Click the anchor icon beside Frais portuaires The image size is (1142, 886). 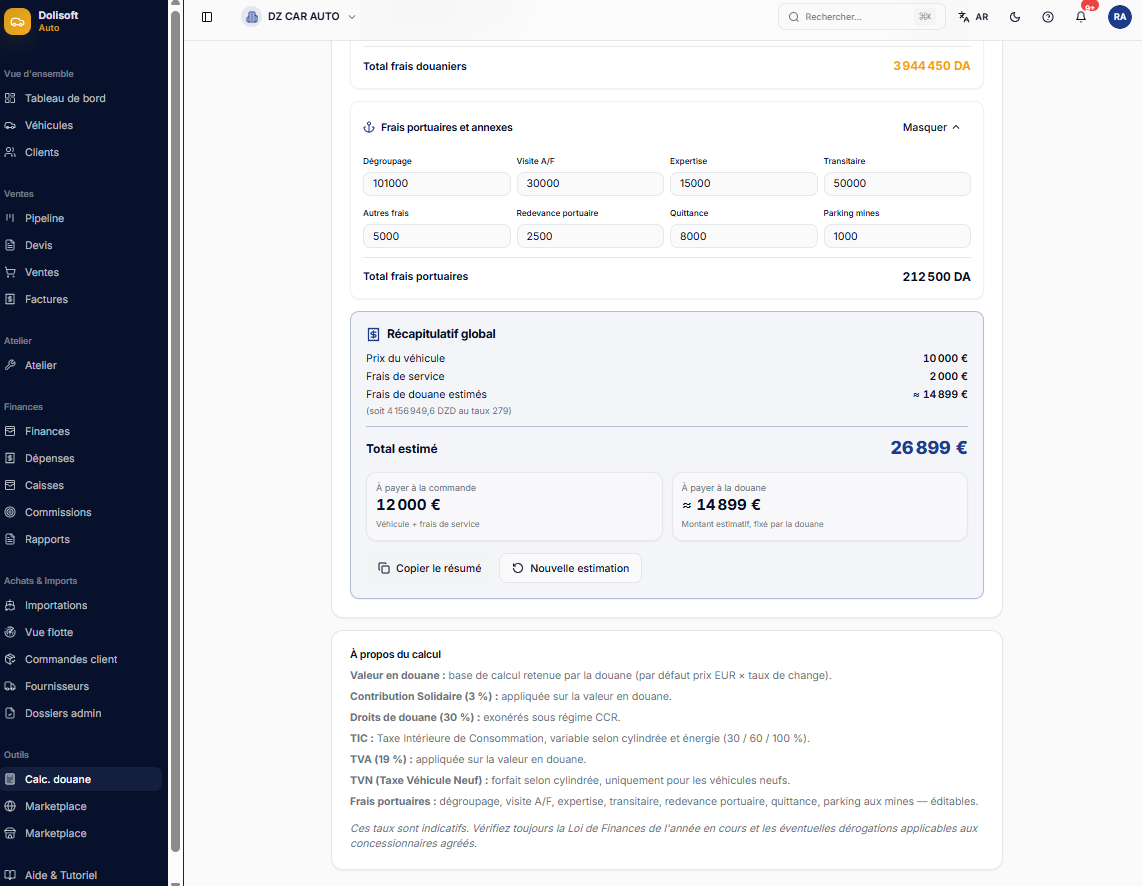(x=369, y=127)
